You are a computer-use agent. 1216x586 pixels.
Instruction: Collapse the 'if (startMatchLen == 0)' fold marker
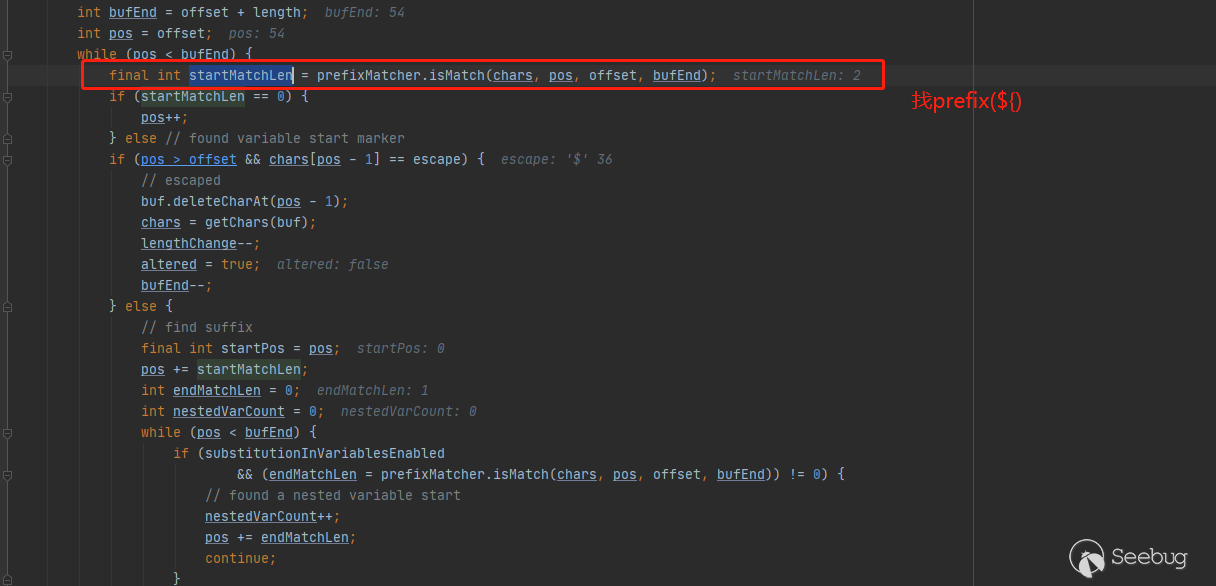[x=7, y=97]
